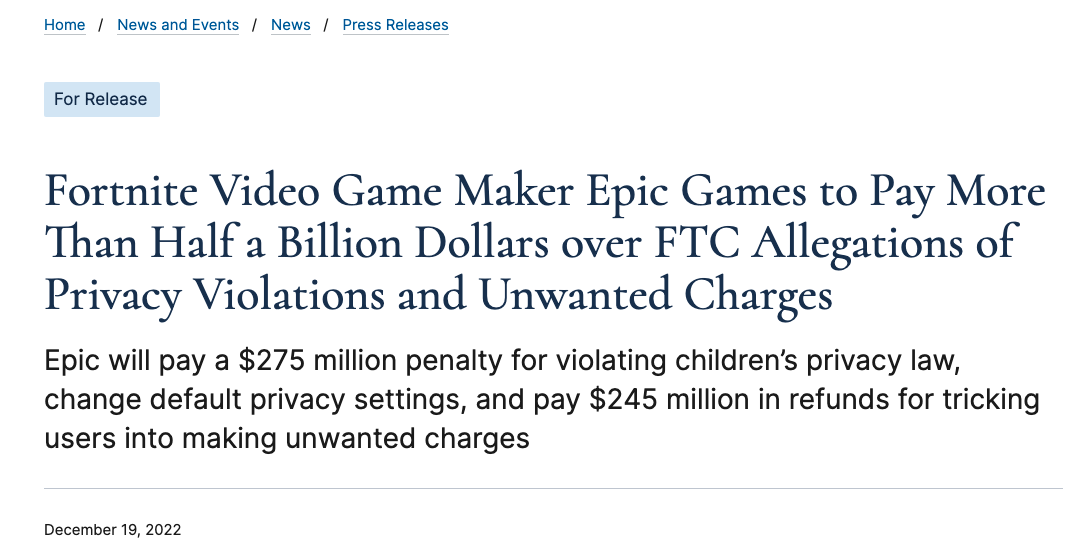Click the word Fortnite in the headline
Viewport: 1082px width, 555px height.
tap(121, 191)
